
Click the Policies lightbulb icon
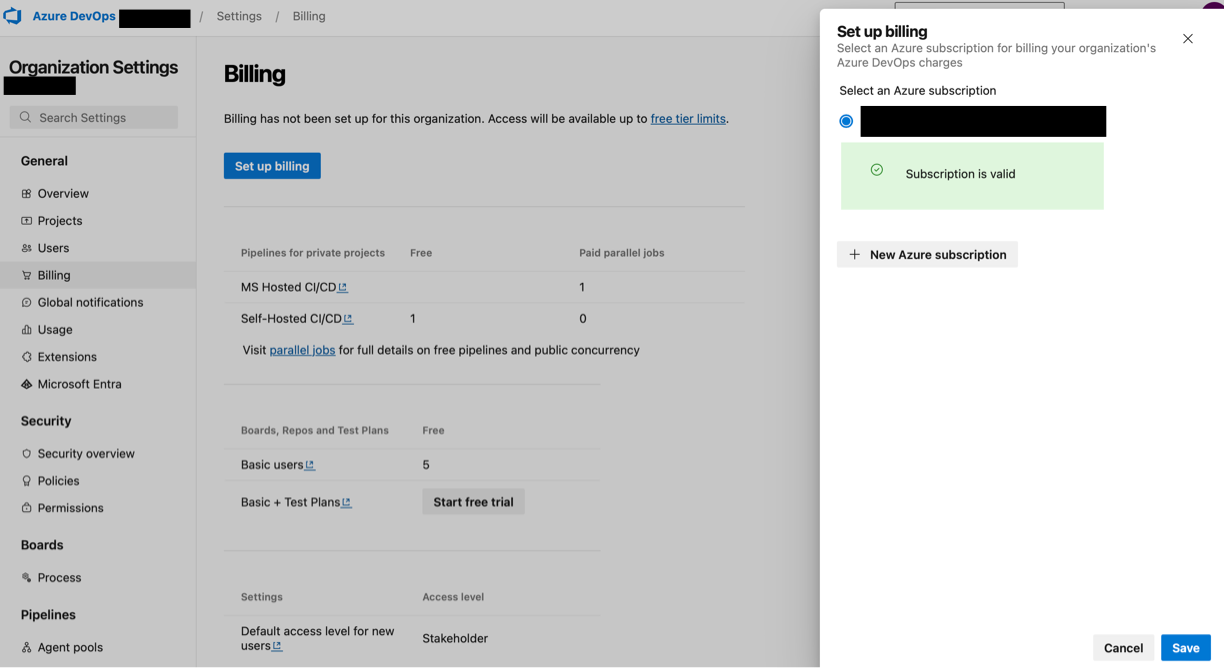[27, 480]
